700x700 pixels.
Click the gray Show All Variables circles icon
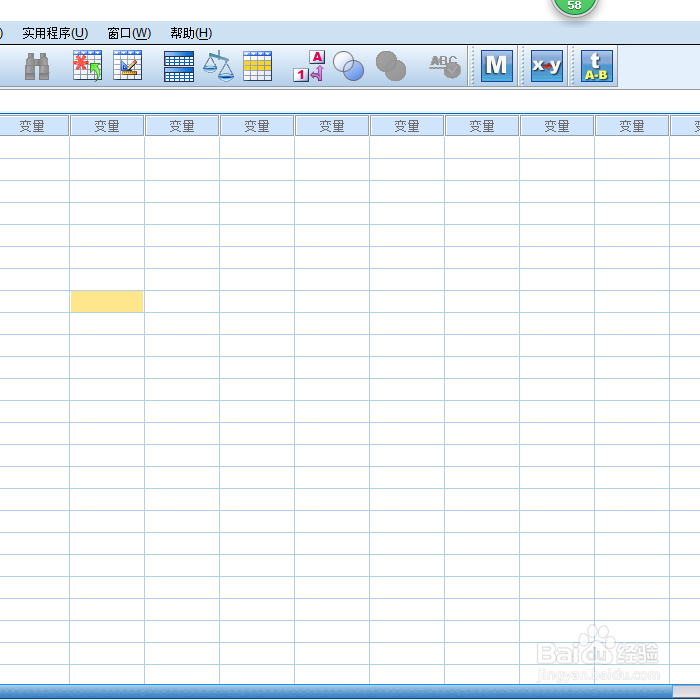391,66
